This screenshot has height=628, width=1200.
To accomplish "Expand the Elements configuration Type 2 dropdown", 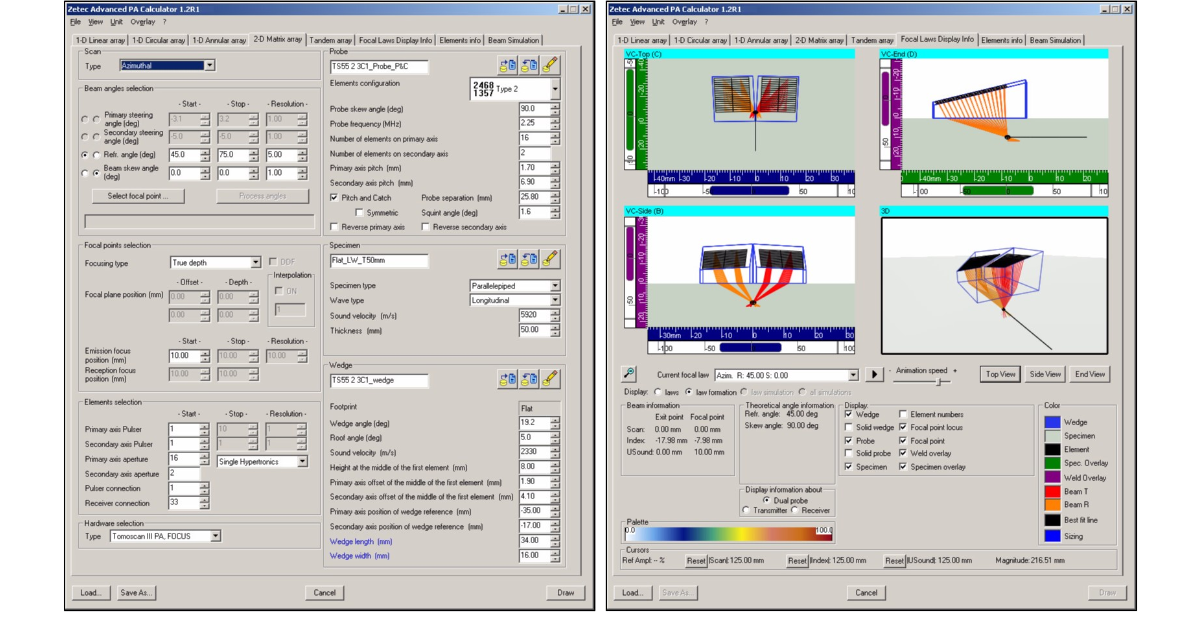I will pyautogui.click(x=556, y=89).
